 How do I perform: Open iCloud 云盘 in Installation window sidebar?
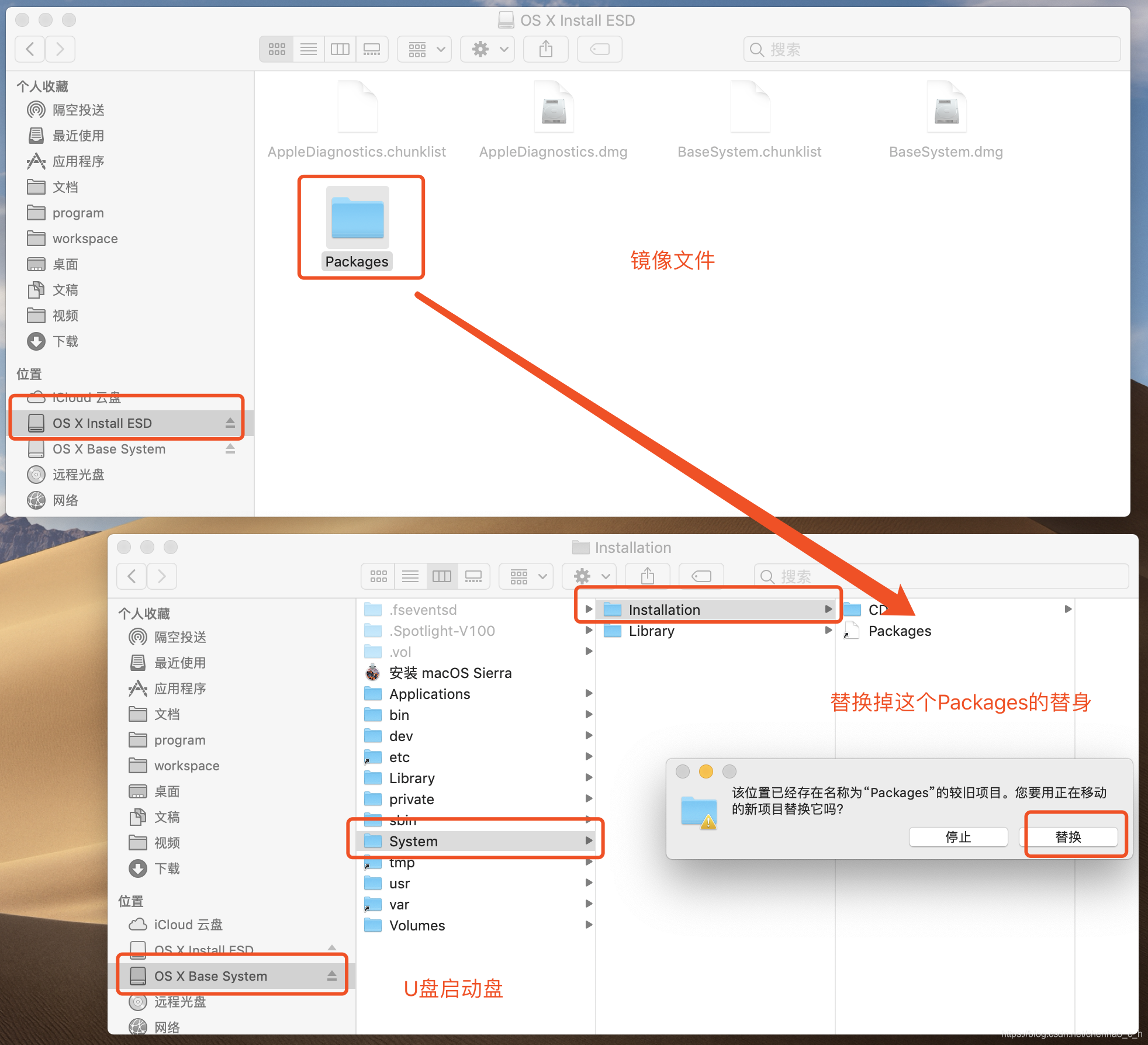pos(188,925)
